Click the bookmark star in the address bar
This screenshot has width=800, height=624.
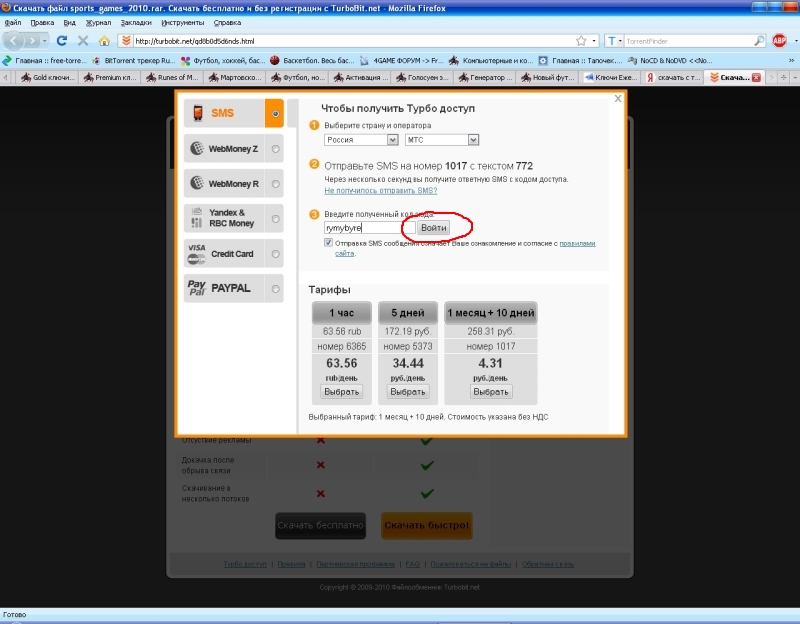(x=581, y=41)
